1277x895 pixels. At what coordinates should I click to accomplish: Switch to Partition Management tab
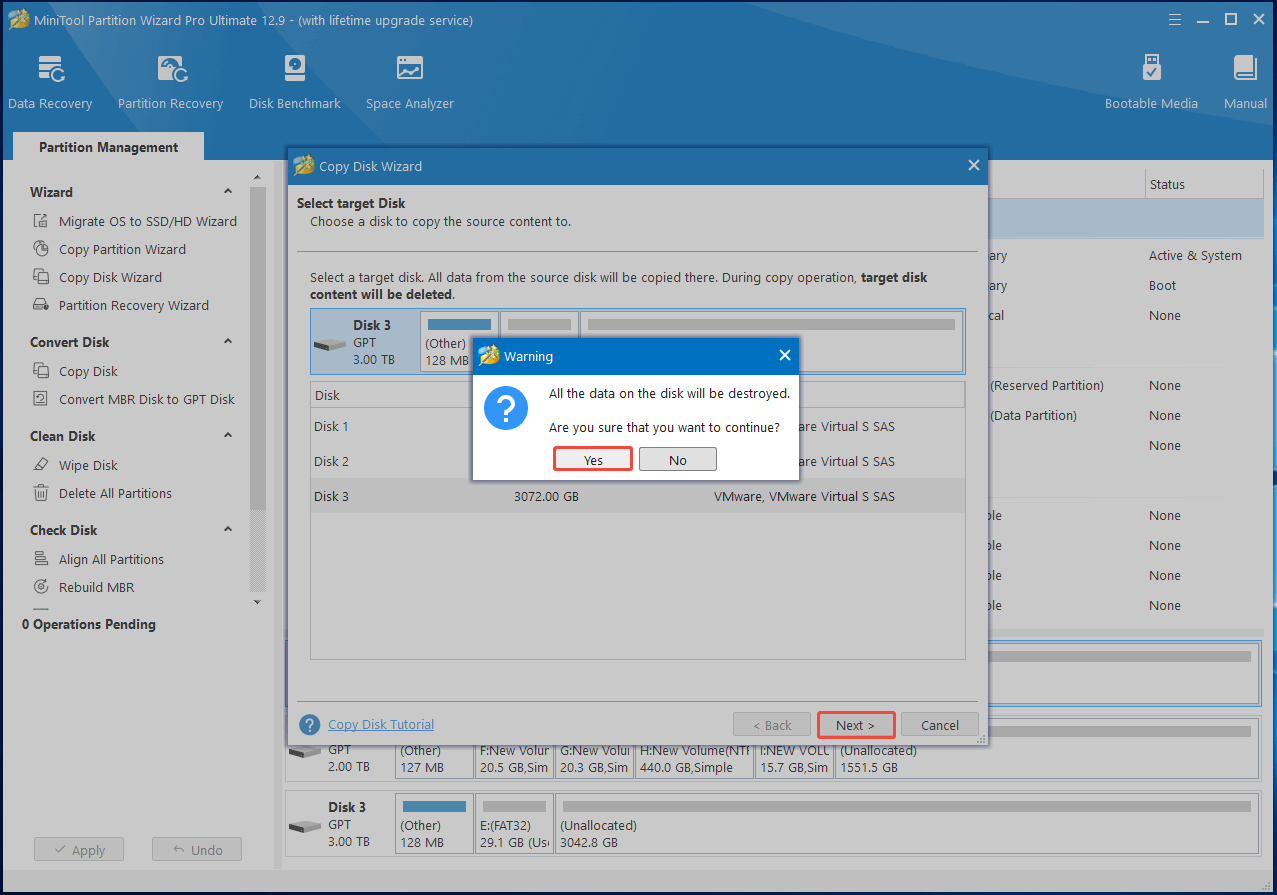[109, 147]
